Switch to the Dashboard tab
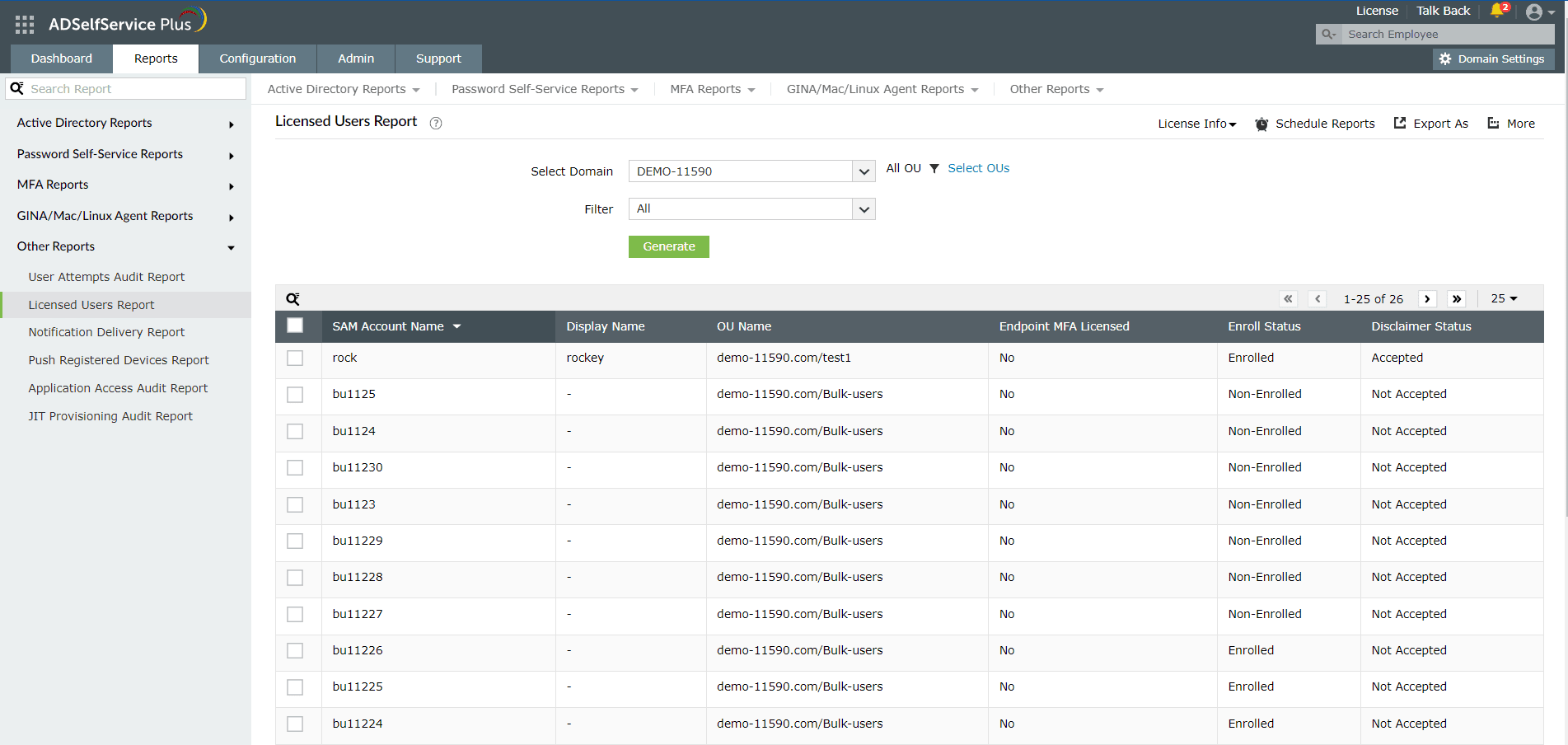Screen dimensions: 1568x745 pyautogui.click(x=62, y=59)
